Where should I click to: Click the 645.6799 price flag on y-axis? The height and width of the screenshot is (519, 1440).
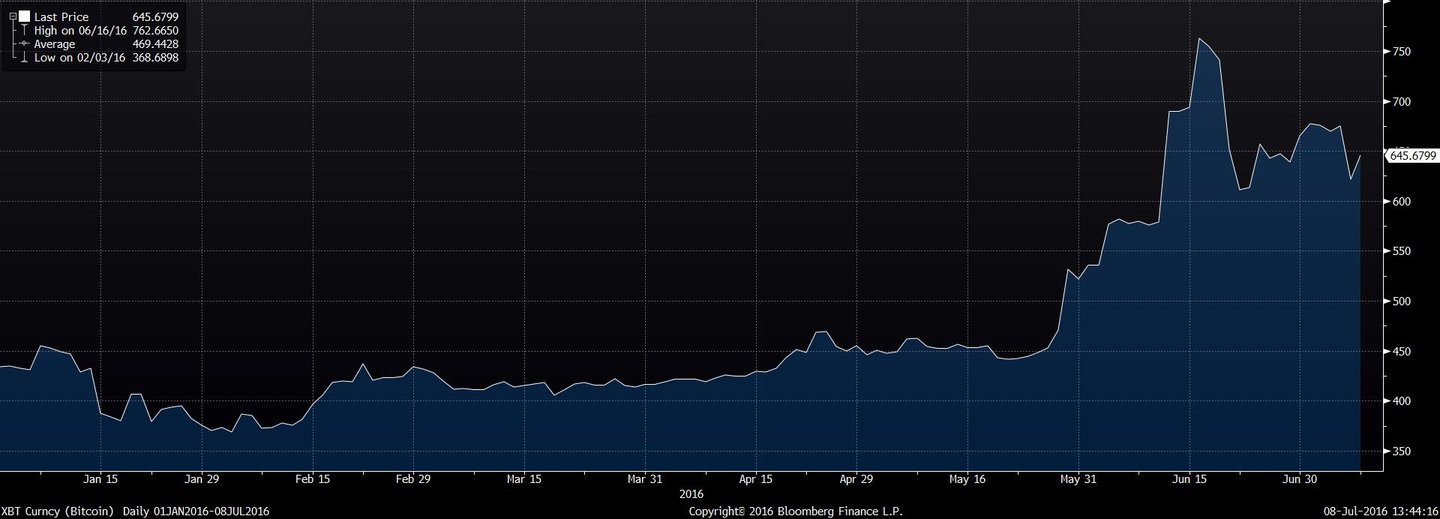click(x=1411, y=155)
